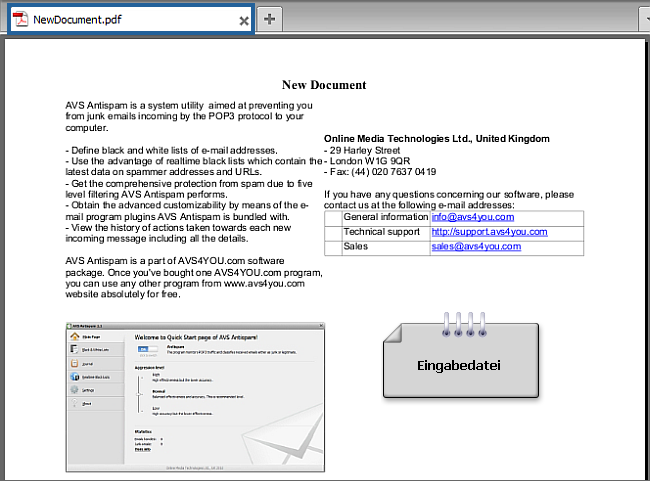Click the Welcome to Quick Start heading in screenshot
Viewport: 650px width, 481px height.
pyautogui.click(x=196, y=338)
